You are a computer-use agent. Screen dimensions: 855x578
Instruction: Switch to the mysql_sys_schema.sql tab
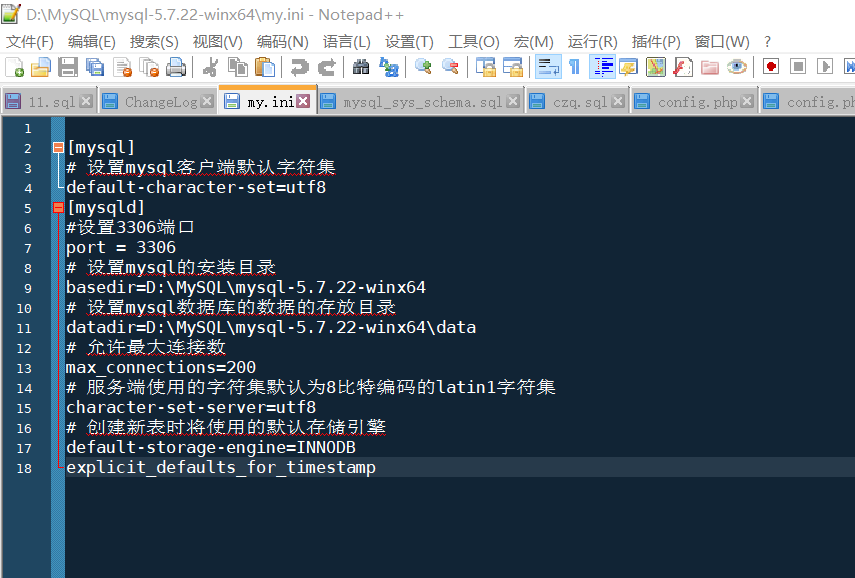click(x=422, y=102)
